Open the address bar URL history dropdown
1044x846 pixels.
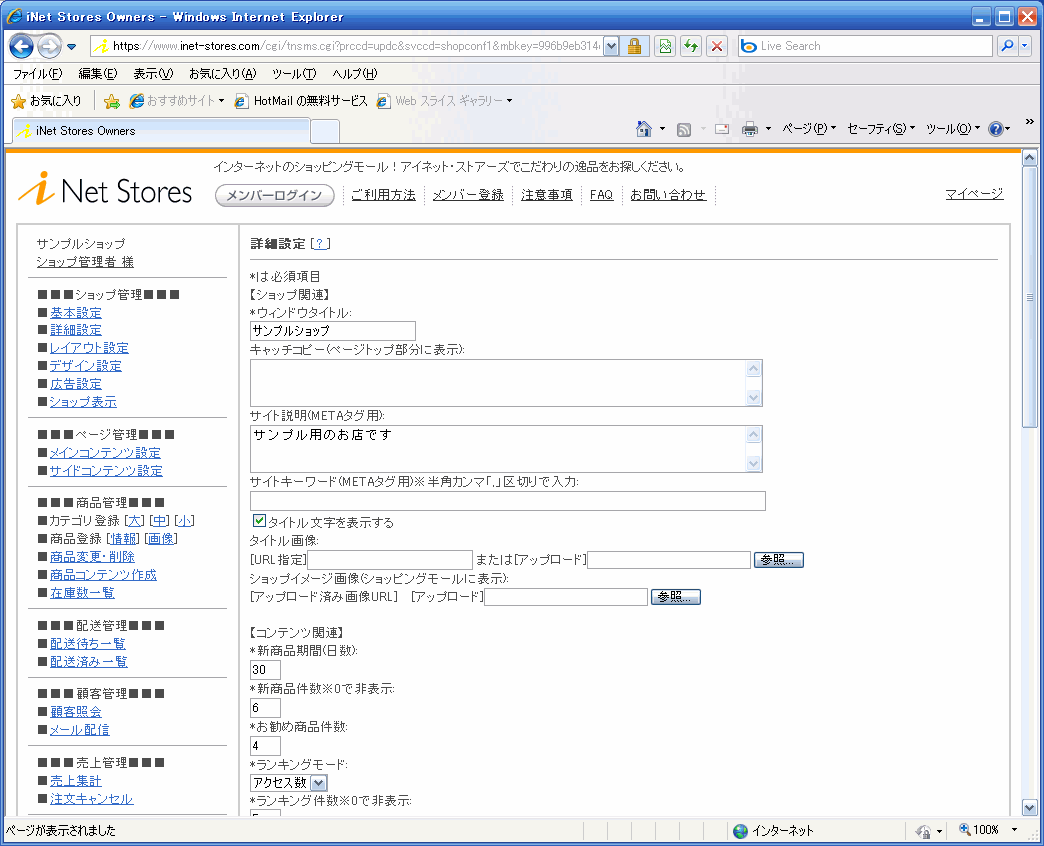[611, 46]
